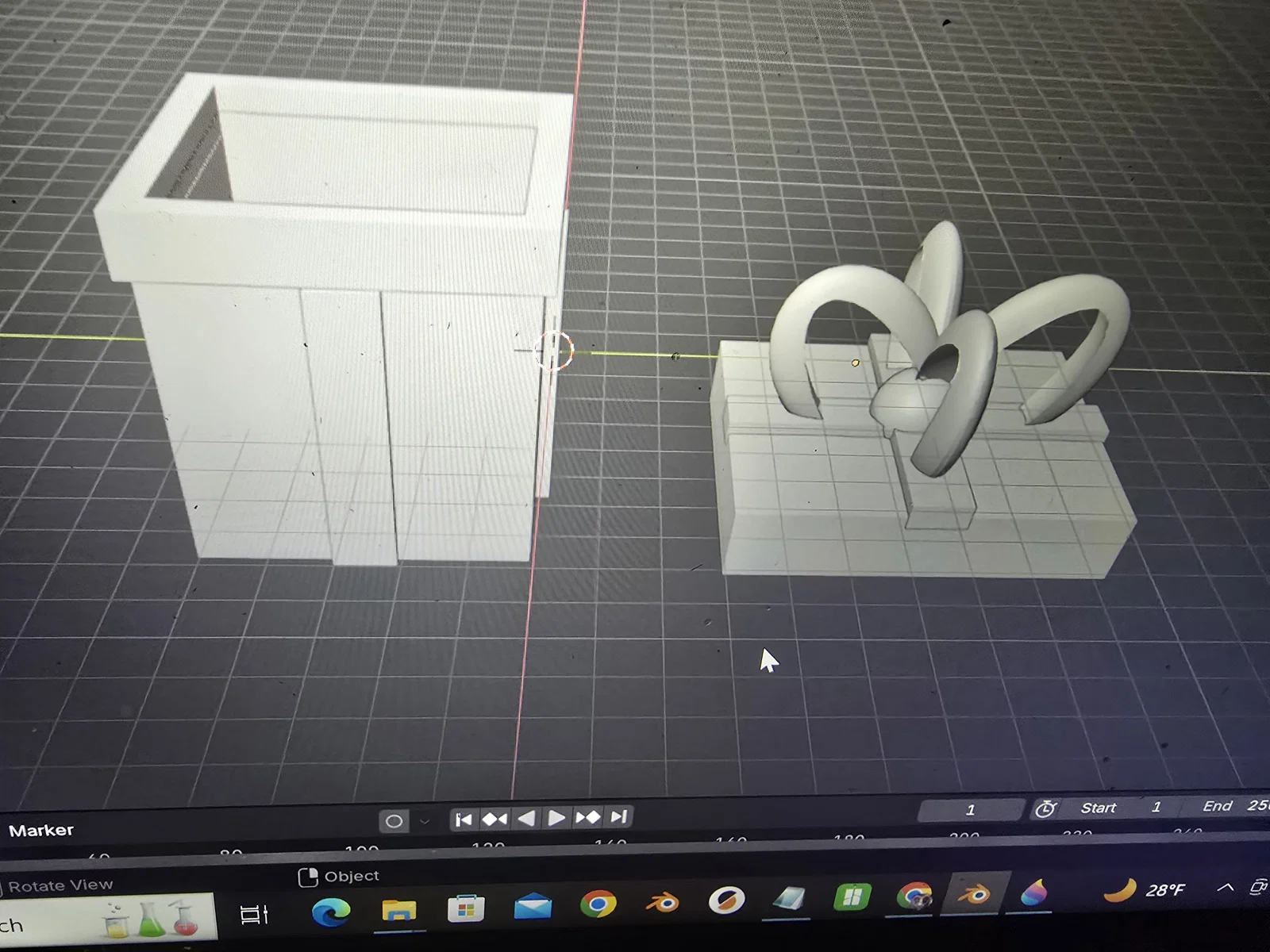
Task: Open the Mail app from the taskbar
Action: click(x=533, y=906)
